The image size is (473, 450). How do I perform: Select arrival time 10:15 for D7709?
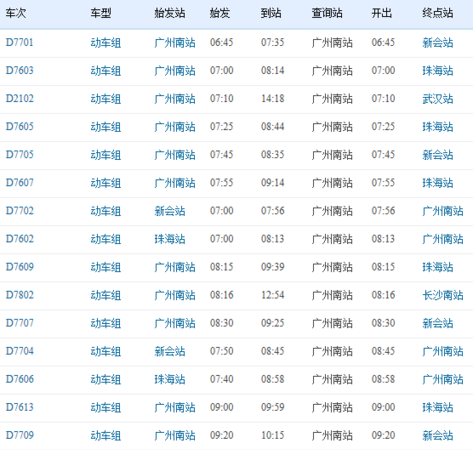tap(273, 435)
